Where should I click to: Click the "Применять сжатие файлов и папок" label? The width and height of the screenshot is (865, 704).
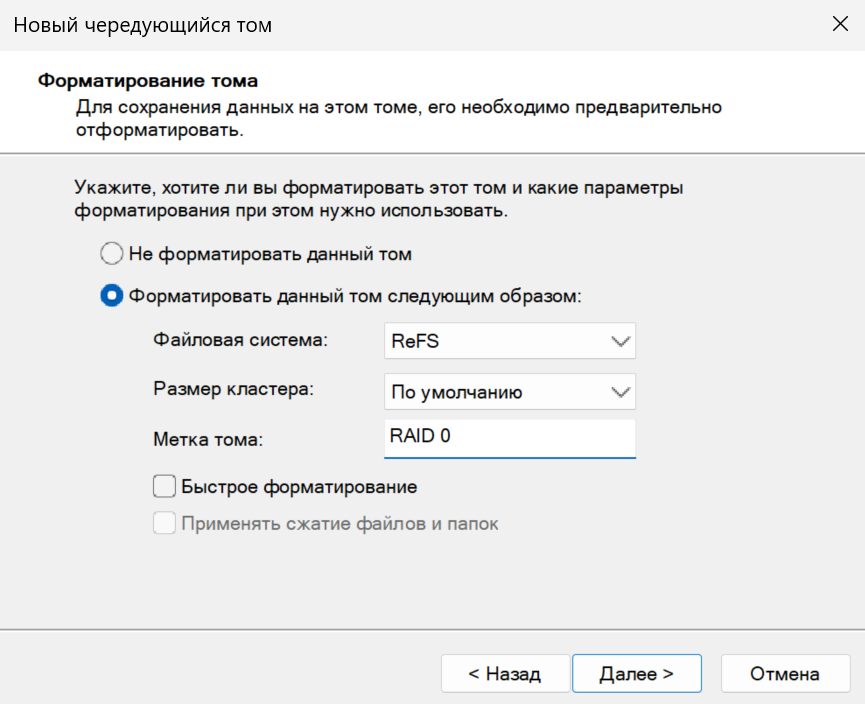[x=339, y=523]
